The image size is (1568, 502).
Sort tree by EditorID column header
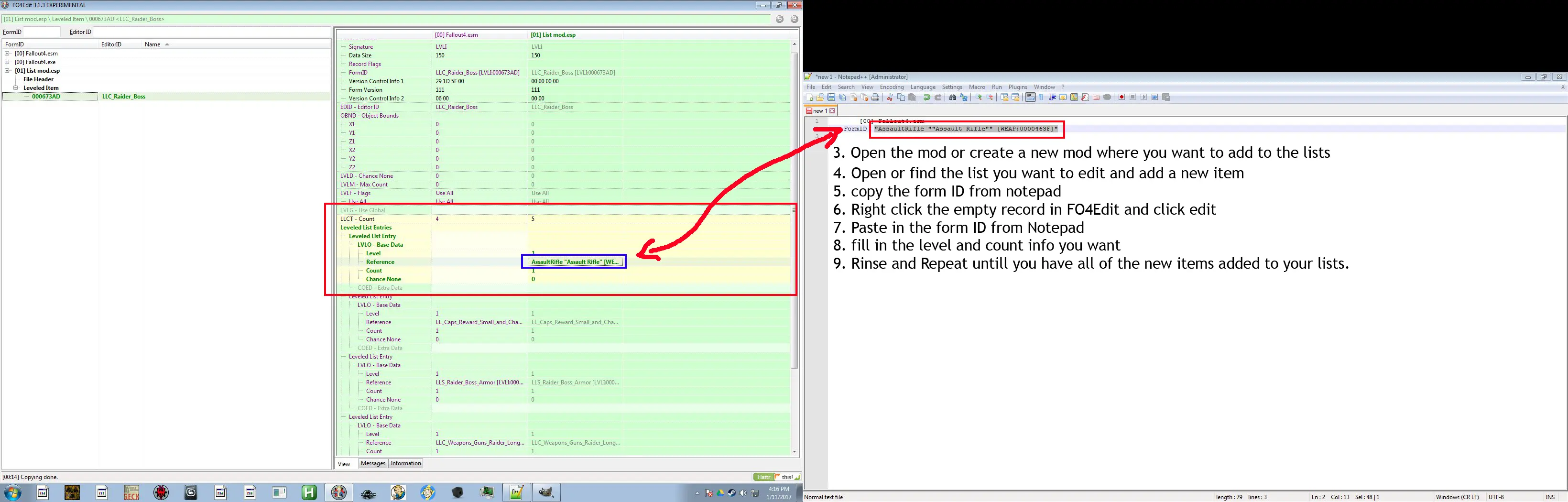click(x=120, y=44)
